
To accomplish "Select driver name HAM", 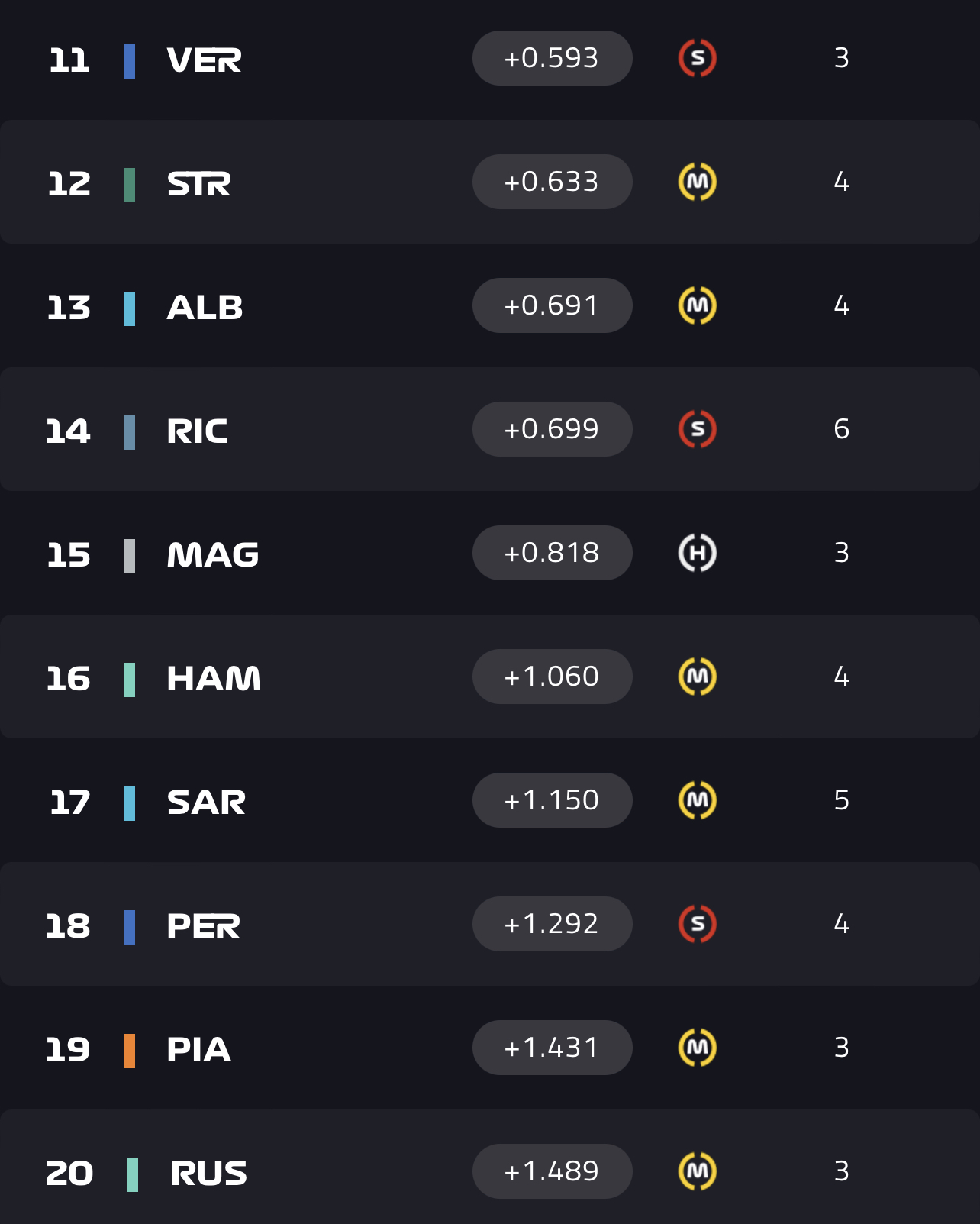I will point(214,679).
